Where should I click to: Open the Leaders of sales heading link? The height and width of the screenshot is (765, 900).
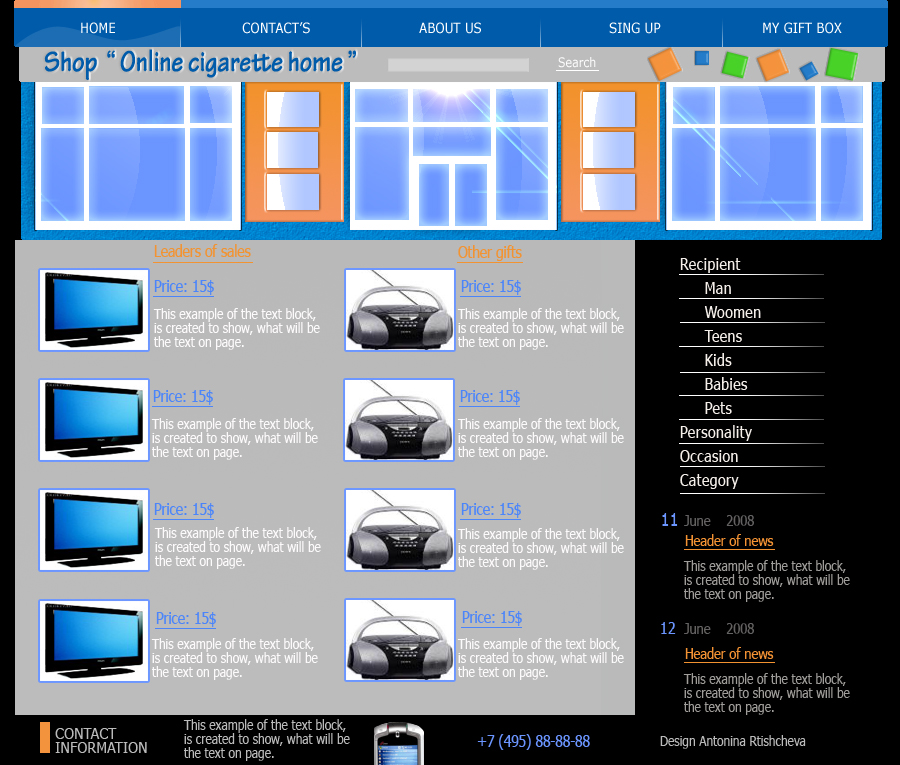[x=203, y=252]
